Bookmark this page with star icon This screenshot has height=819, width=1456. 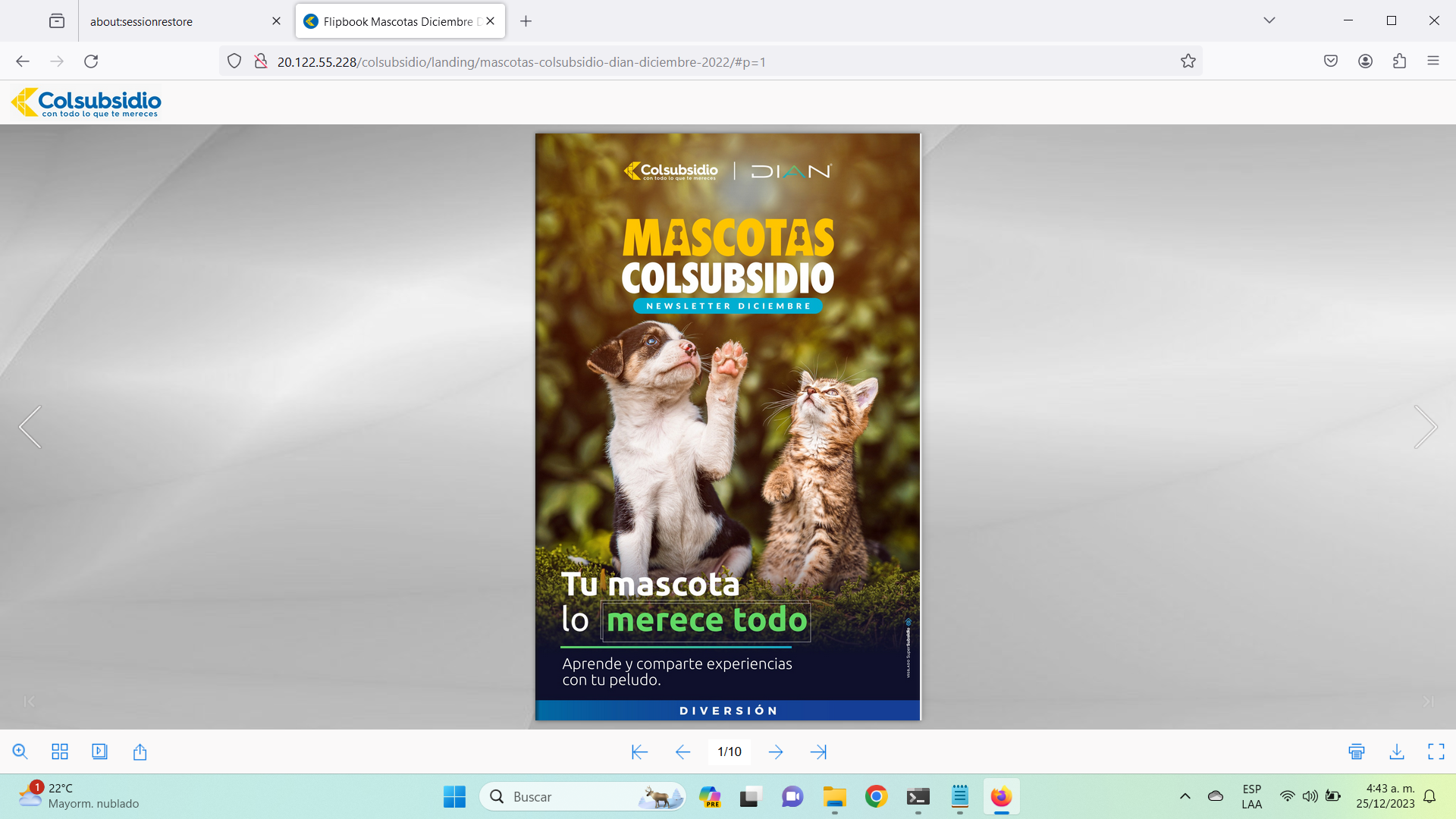[1188, 61]
